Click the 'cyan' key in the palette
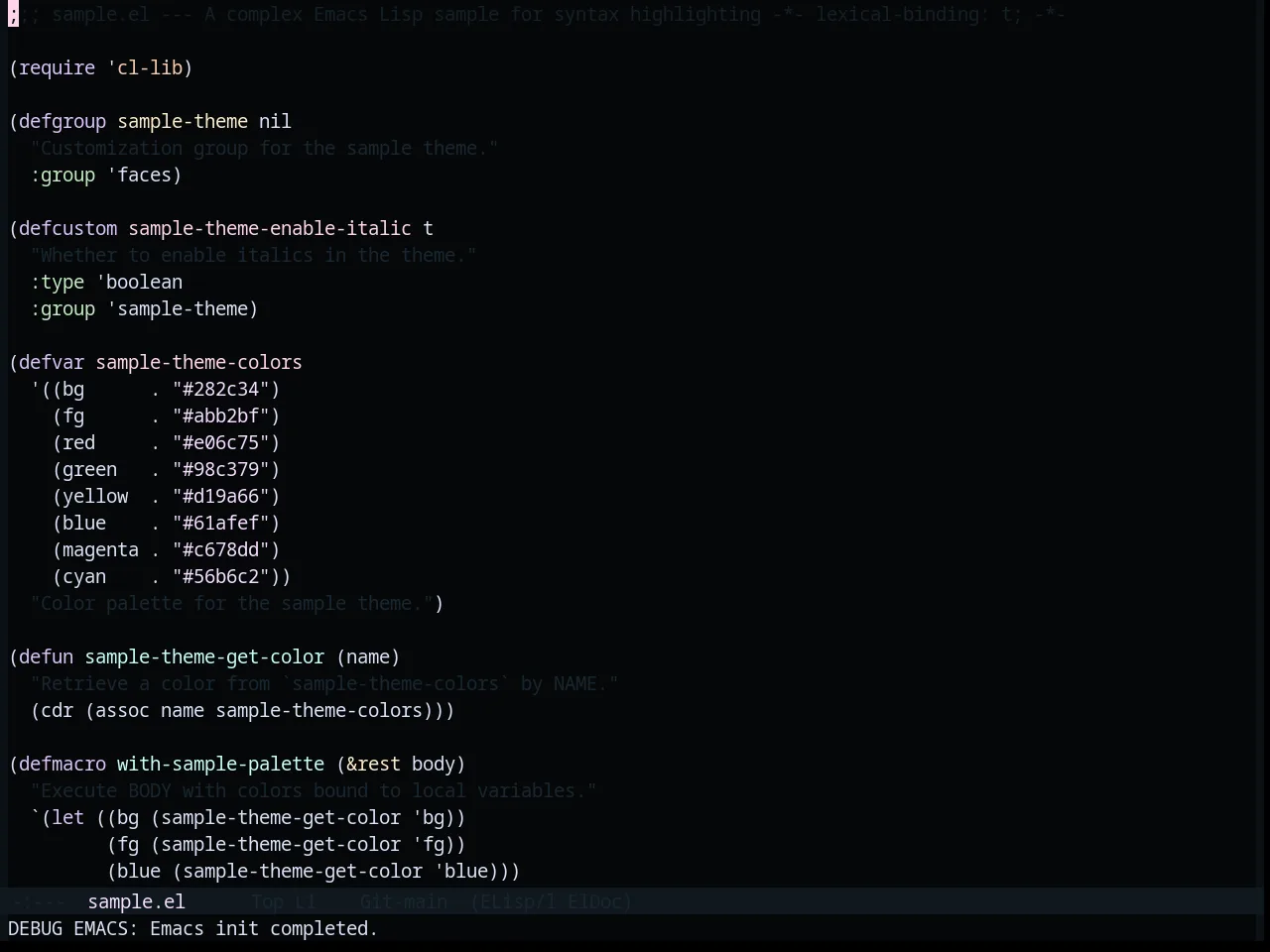1270x952 pixels. pos(84,576)
